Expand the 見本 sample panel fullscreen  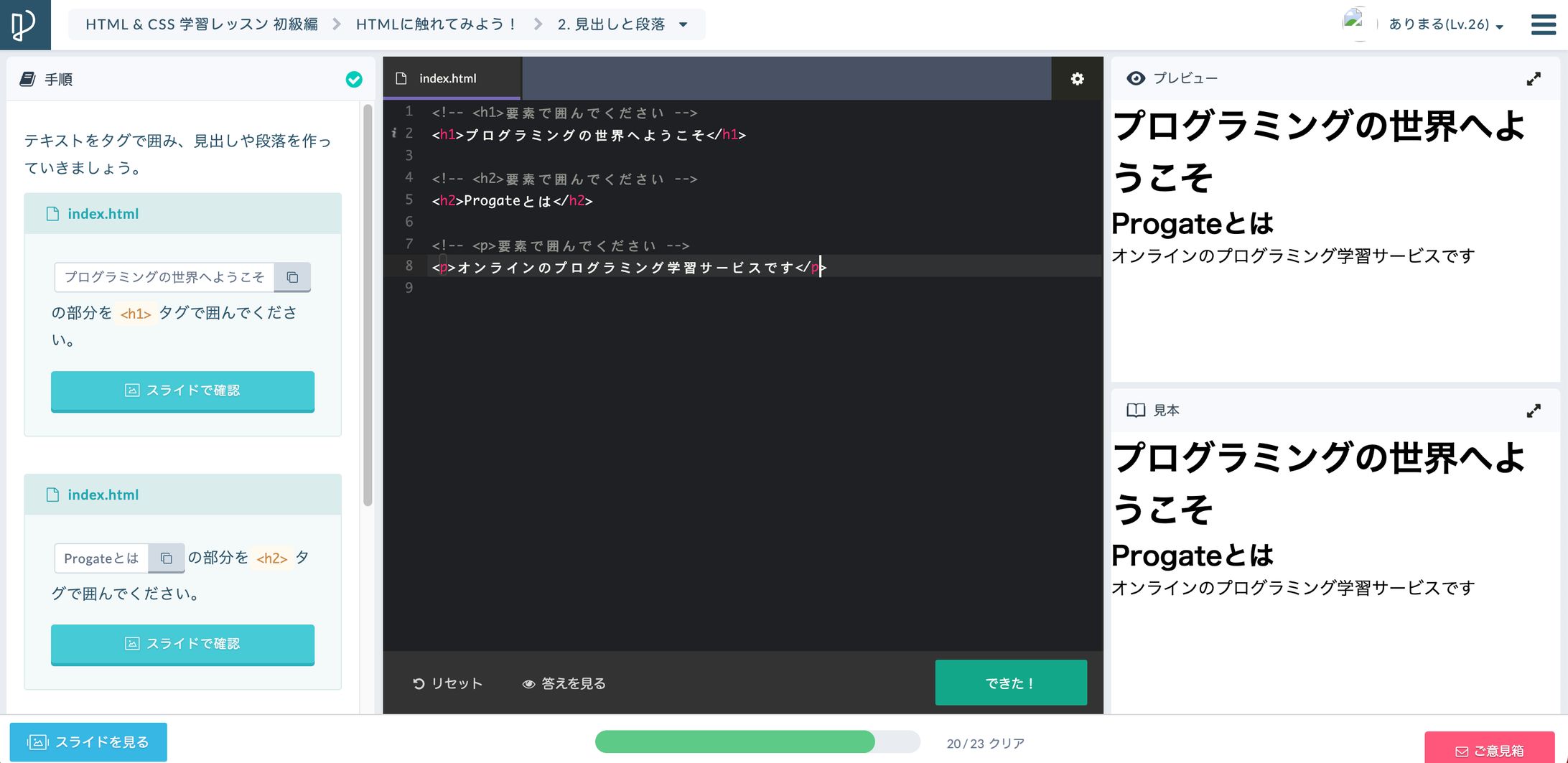[x=1533, y=411]
